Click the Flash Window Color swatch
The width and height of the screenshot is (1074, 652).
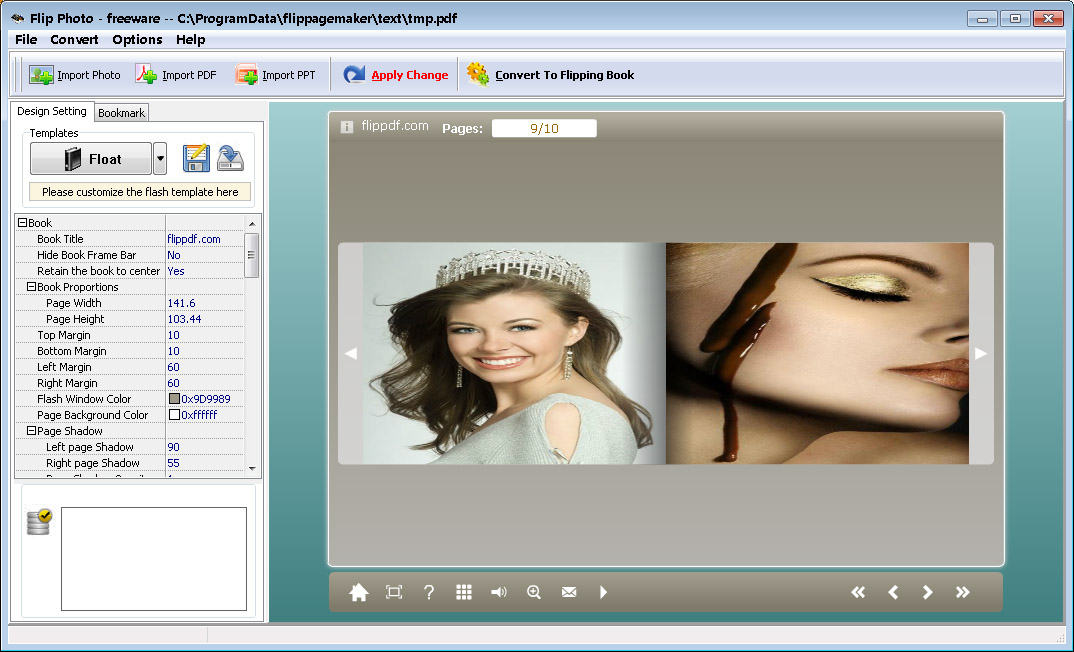click(172, 399)
